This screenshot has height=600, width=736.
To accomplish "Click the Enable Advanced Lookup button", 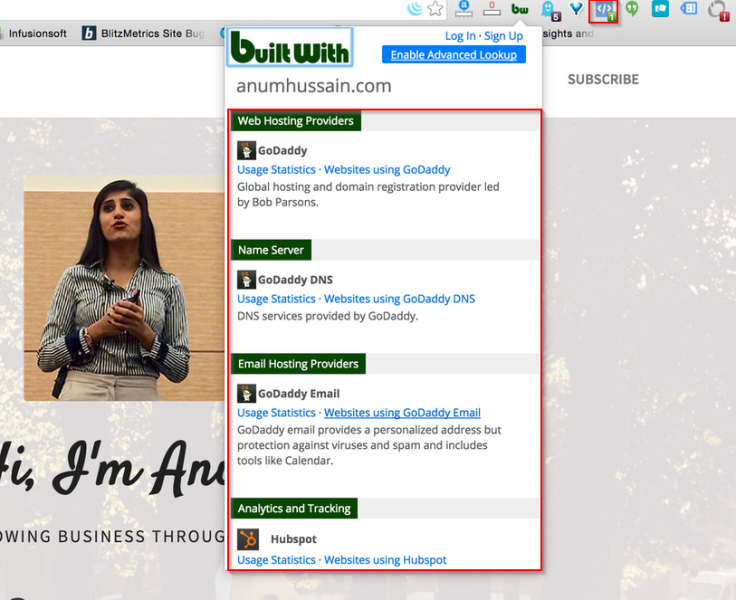I will coord(453,54).
